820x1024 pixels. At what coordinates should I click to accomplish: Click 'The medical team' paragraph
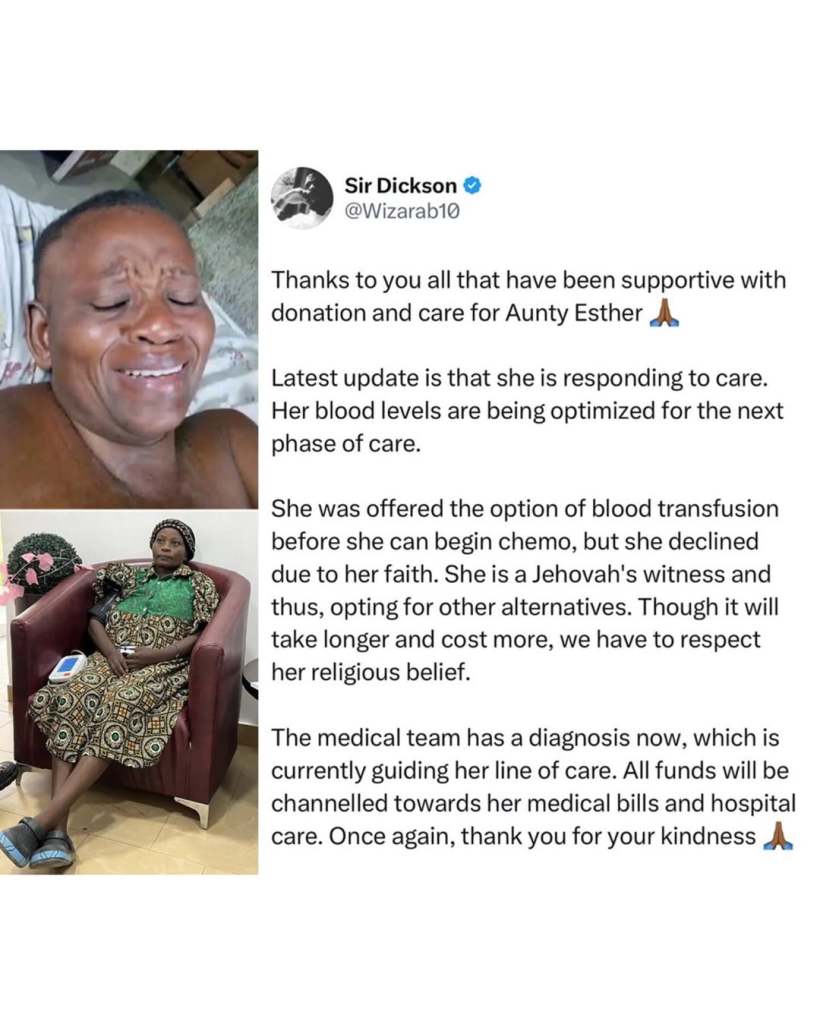pos(533,787)
